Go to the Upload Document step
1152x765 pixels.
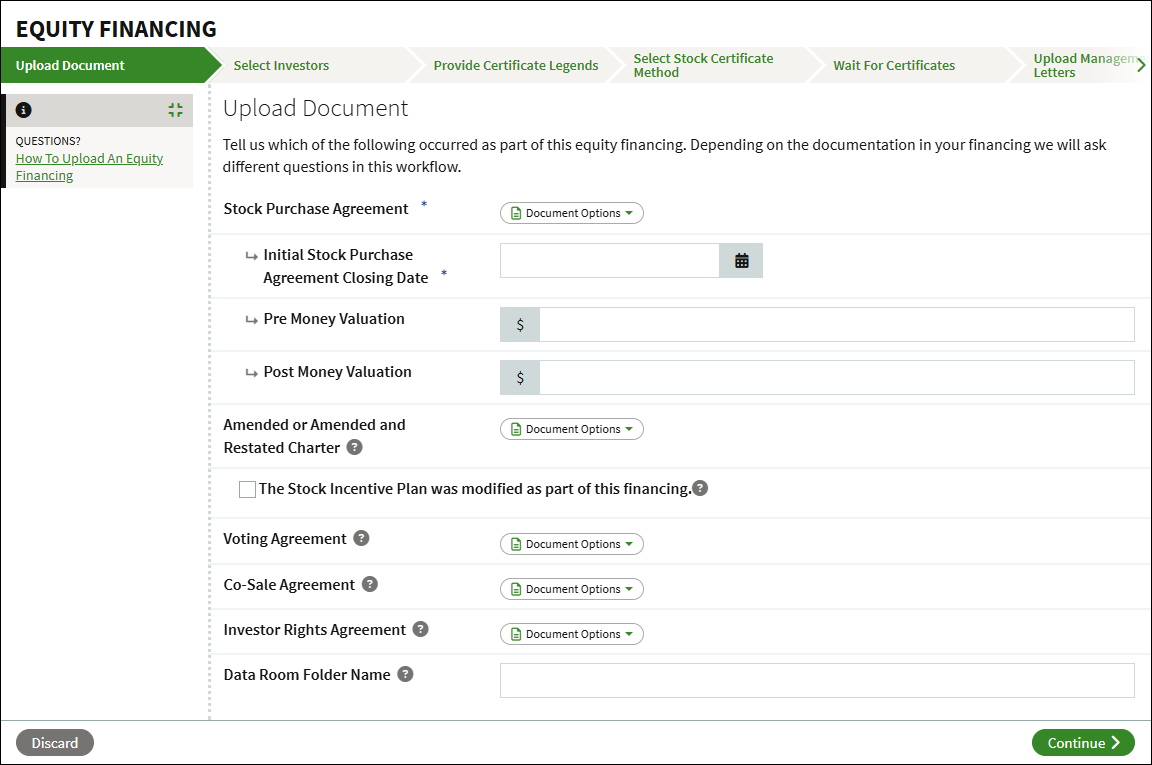point(103,65)
